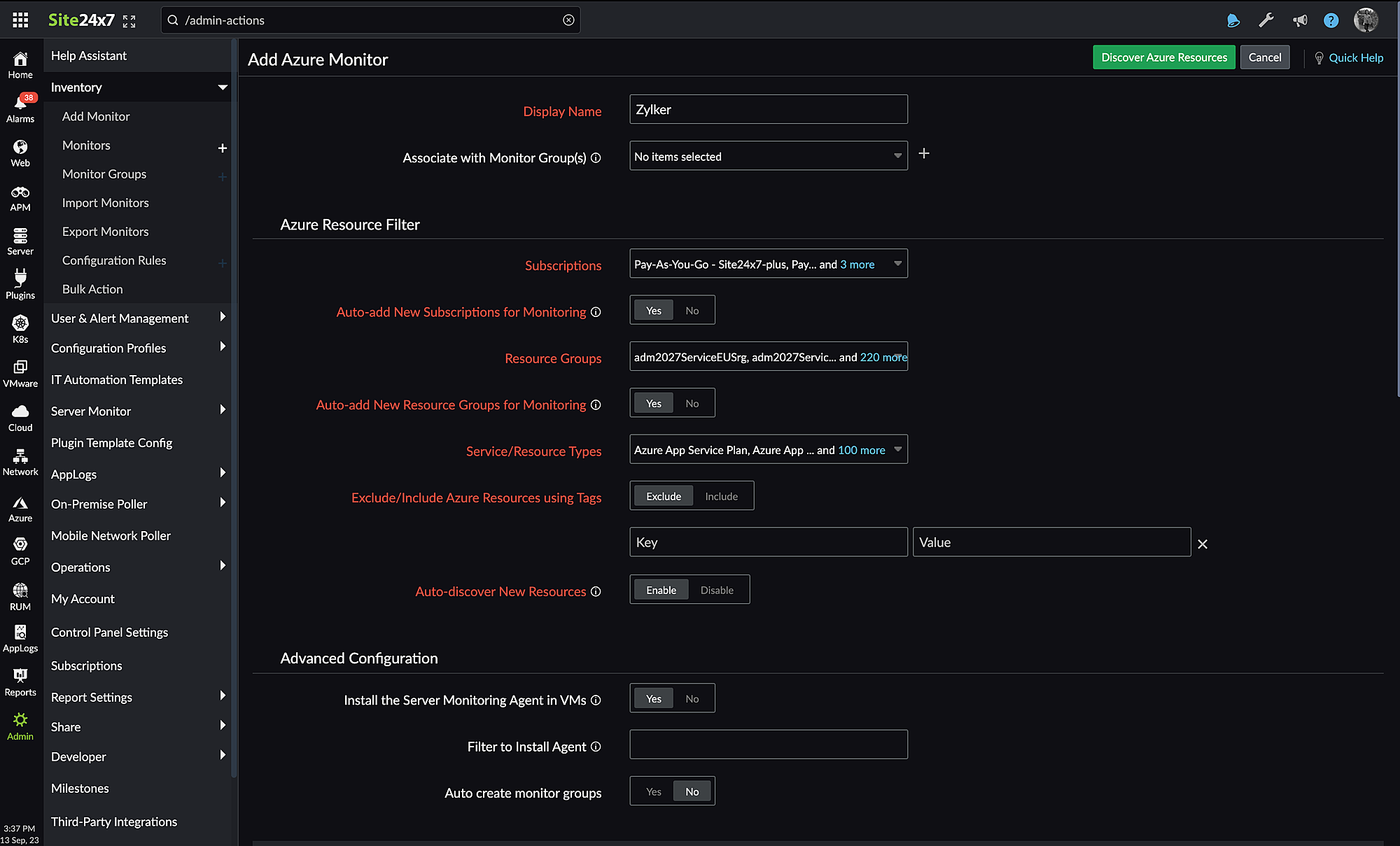Open the GCP sidebar icon

pos(20,551)
